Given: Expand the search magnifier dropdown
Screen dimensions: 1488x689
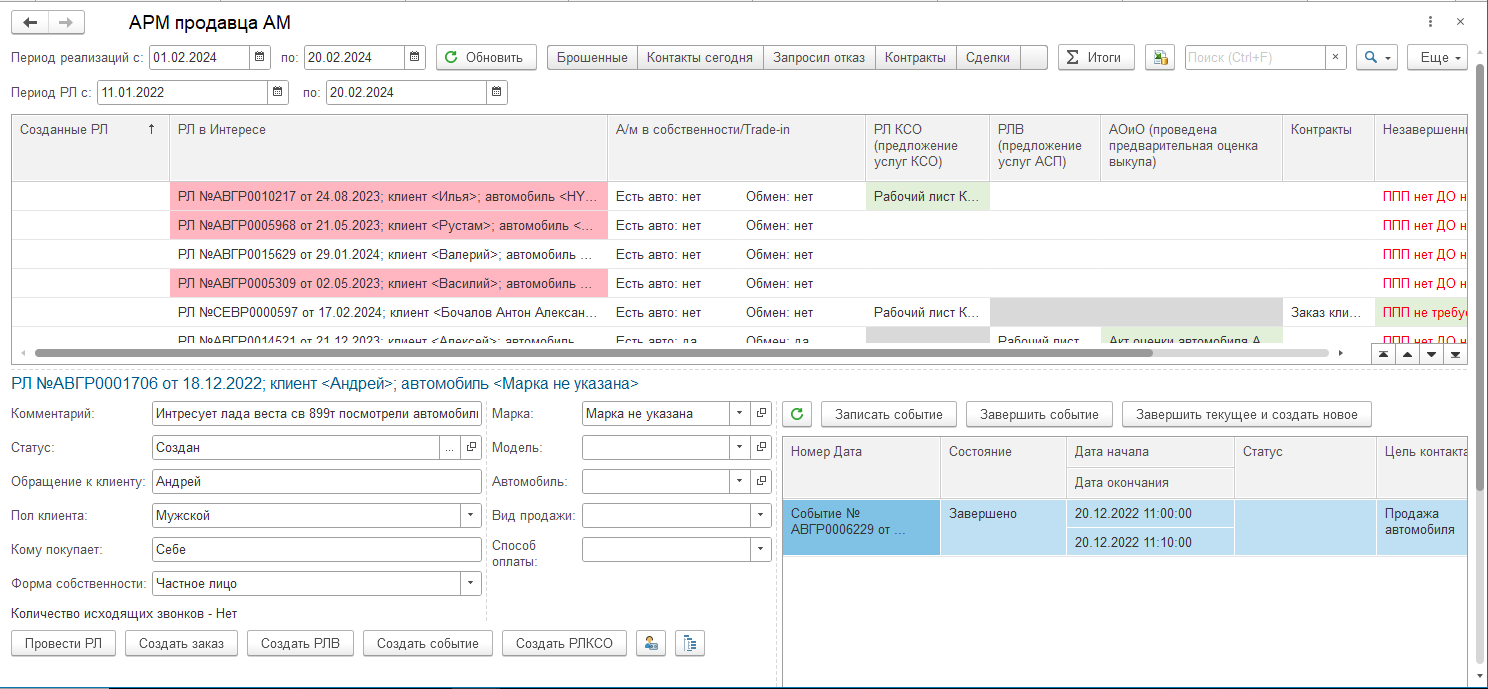Looking at the screenshot, I should 1377,57.
